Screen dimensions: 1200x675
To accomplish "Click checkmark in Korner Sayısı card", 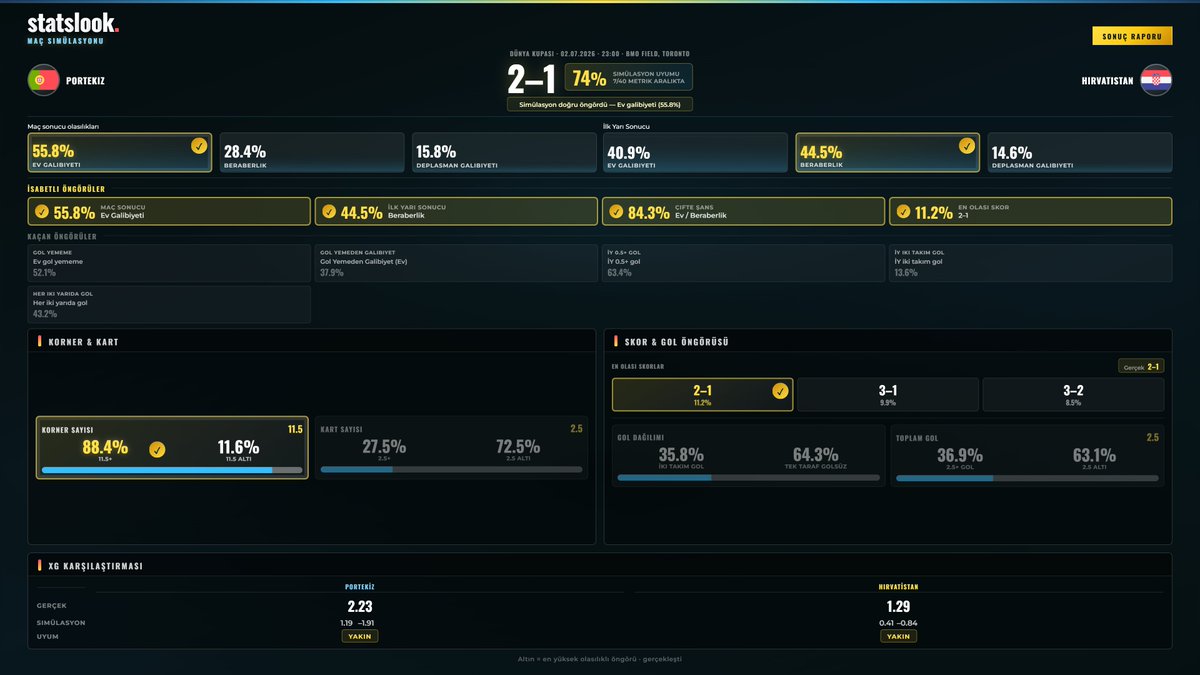I will pyautogui.click(x=157, y=449).
